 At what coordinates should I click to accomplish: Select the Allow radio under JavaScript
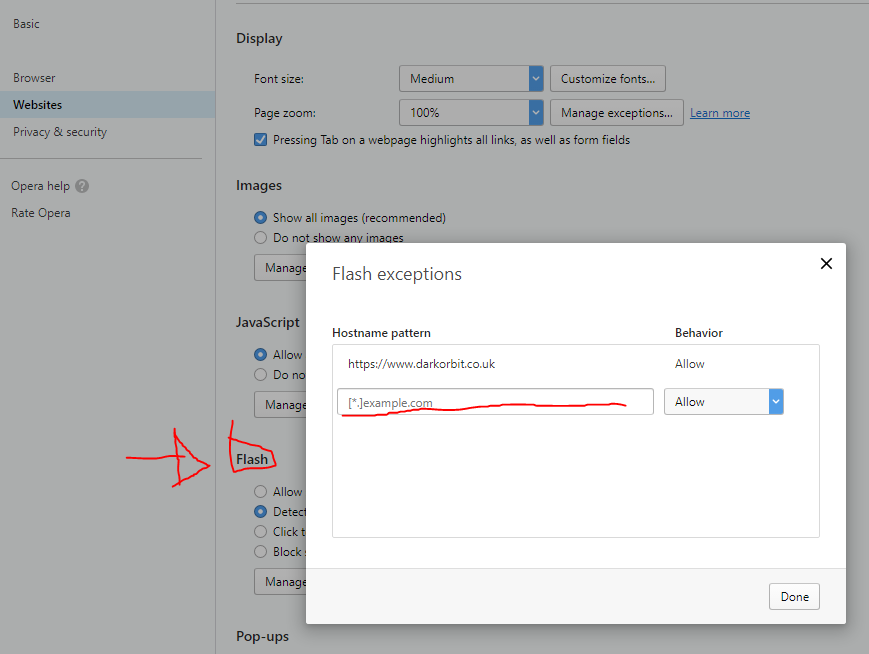[261, 355]
